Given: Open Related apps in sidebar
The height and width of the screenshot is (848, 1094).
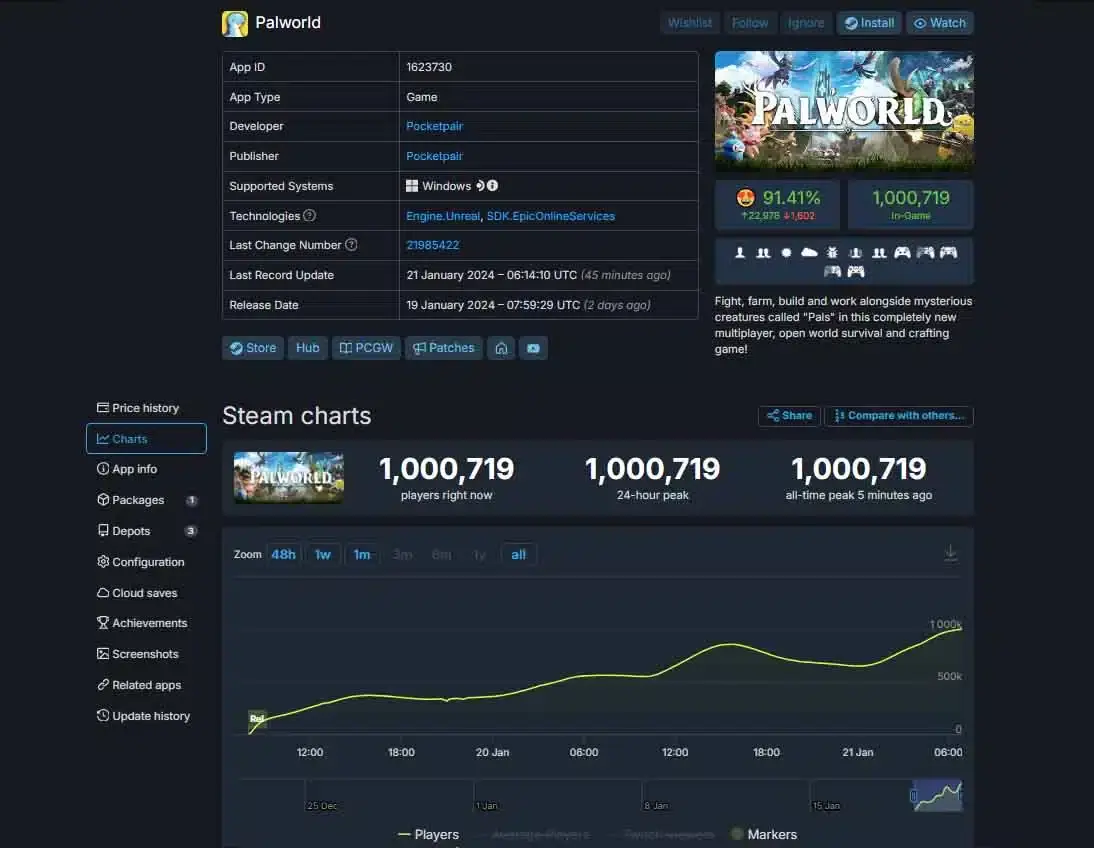Looking at the screenshot, I should (140, 685).
